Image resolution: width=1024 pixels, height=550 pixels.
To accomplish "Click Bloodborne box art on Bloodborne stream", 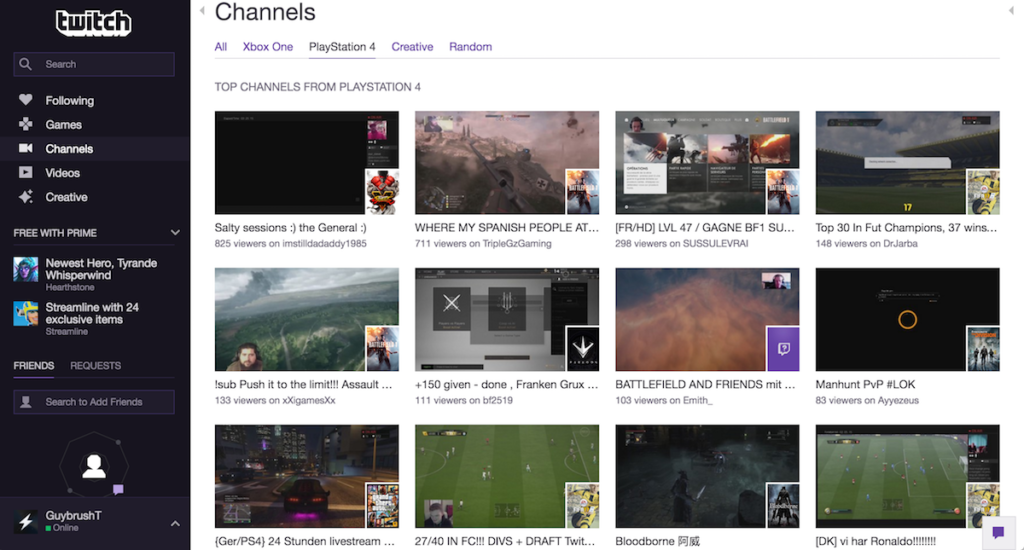I will (x=782, y=505).
